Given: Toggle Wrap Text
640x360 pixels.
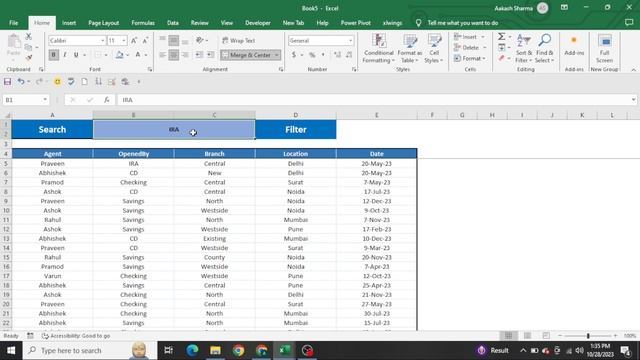Looking at the screenshot, I should 239,40.
